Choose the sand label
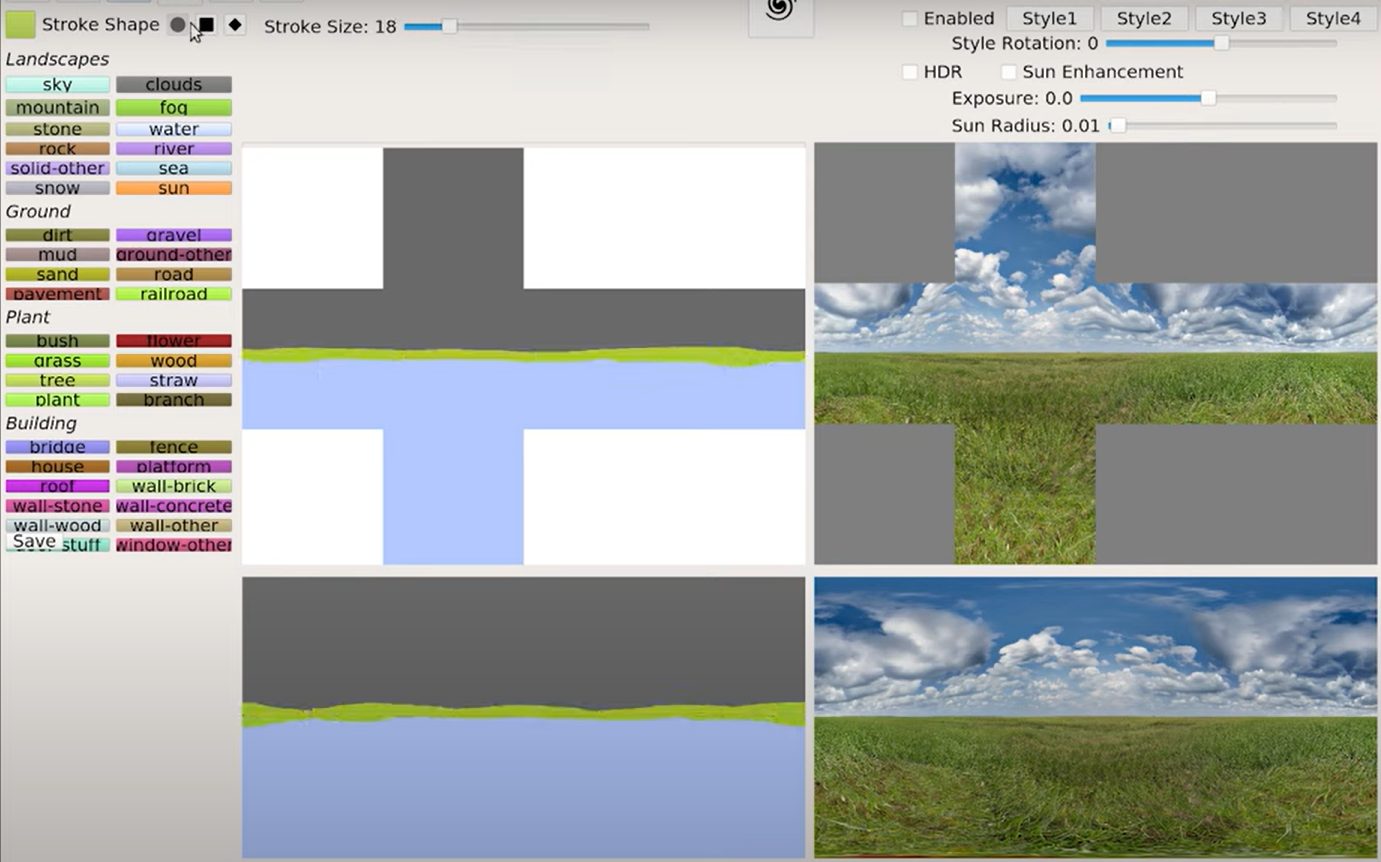This screenshot has width=1381, height=862. [x=58, y=275]
